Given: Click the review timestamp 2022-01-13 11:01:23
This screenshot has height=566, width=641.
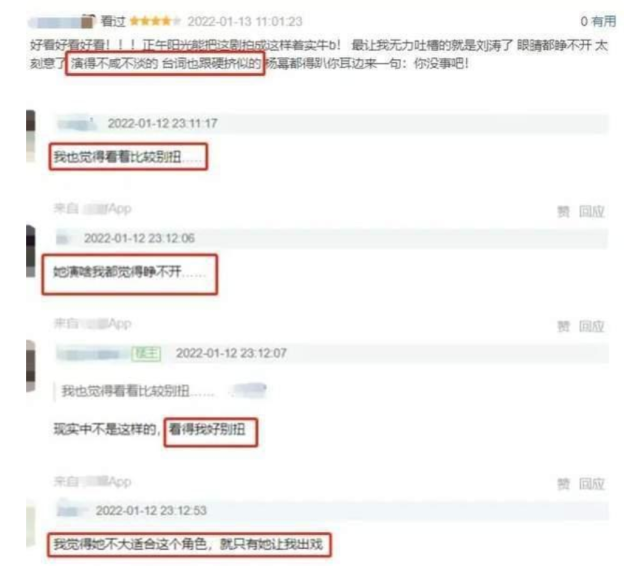Looking at the screenshot, I should click(245, 21).
